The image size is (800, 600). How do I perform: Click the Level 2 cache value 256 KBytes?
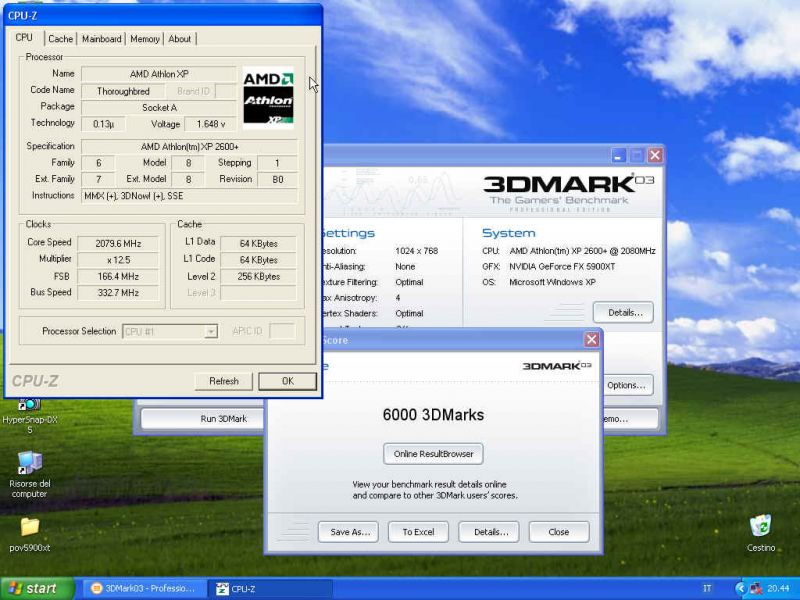coord(258,277)
